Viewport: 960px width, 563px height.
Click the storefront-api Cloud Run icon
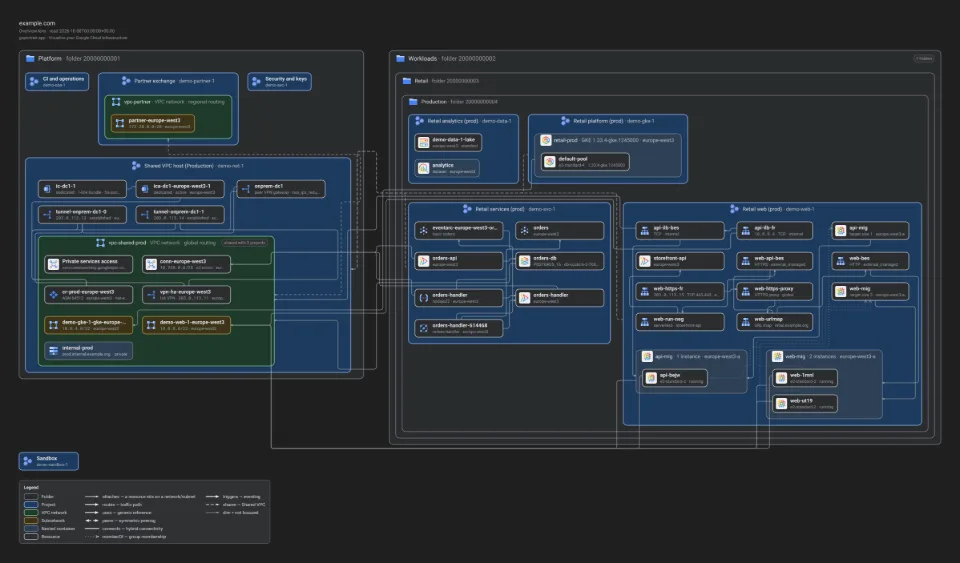tap(645, 261)
